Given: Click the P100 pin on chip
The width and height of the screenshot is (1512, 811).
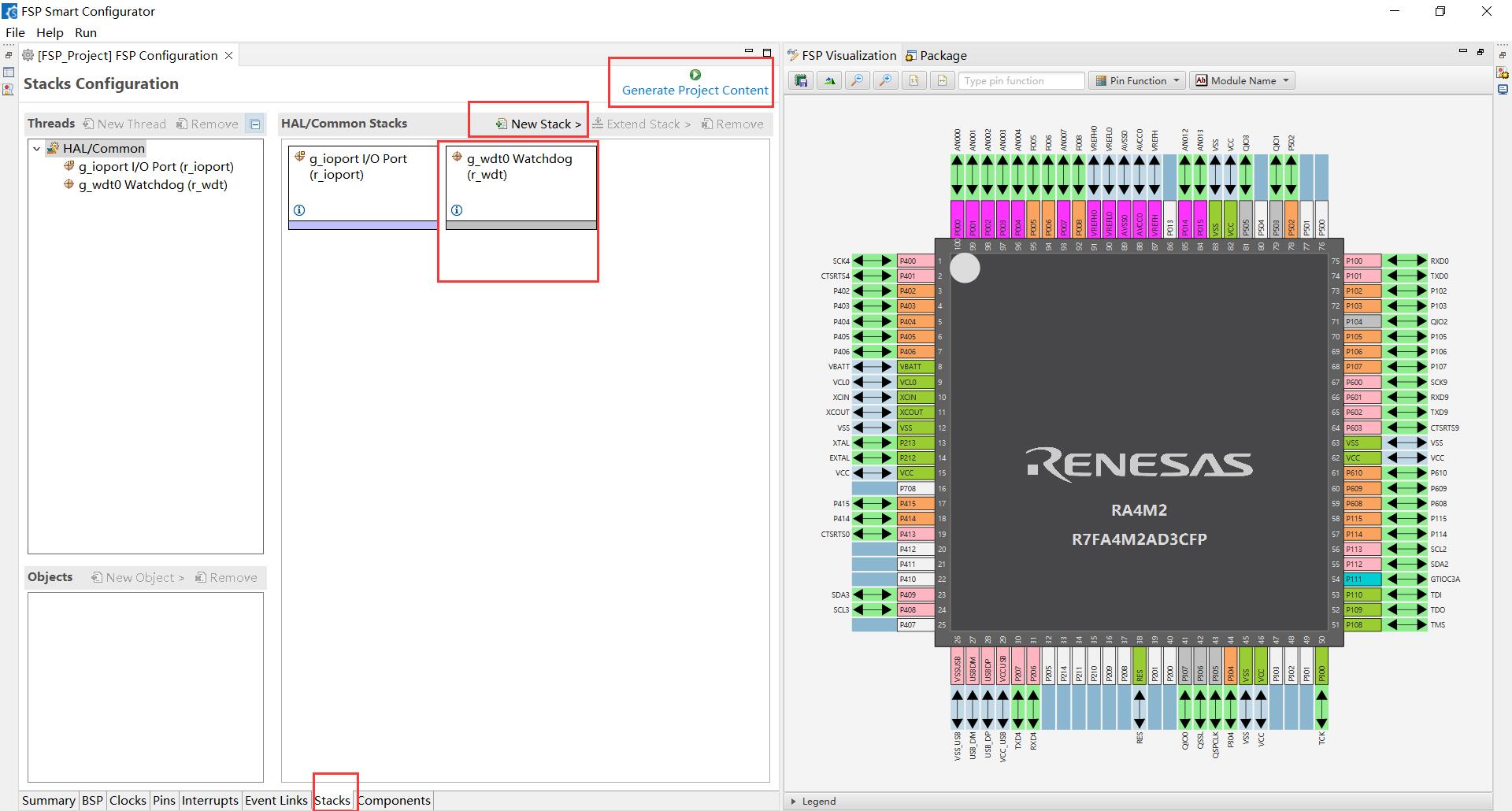Looking at the screenshot, I should click(1362, 261).
